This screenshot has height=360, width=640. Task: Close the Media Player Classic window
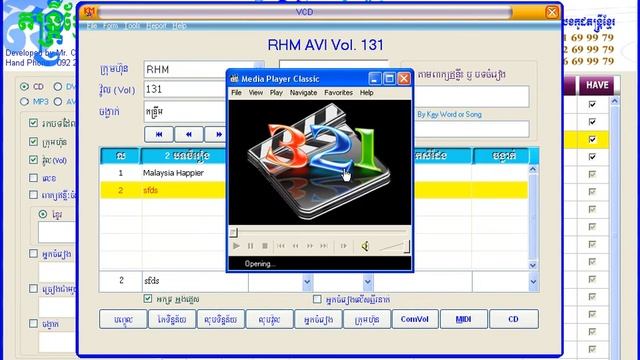click(404, 78)
